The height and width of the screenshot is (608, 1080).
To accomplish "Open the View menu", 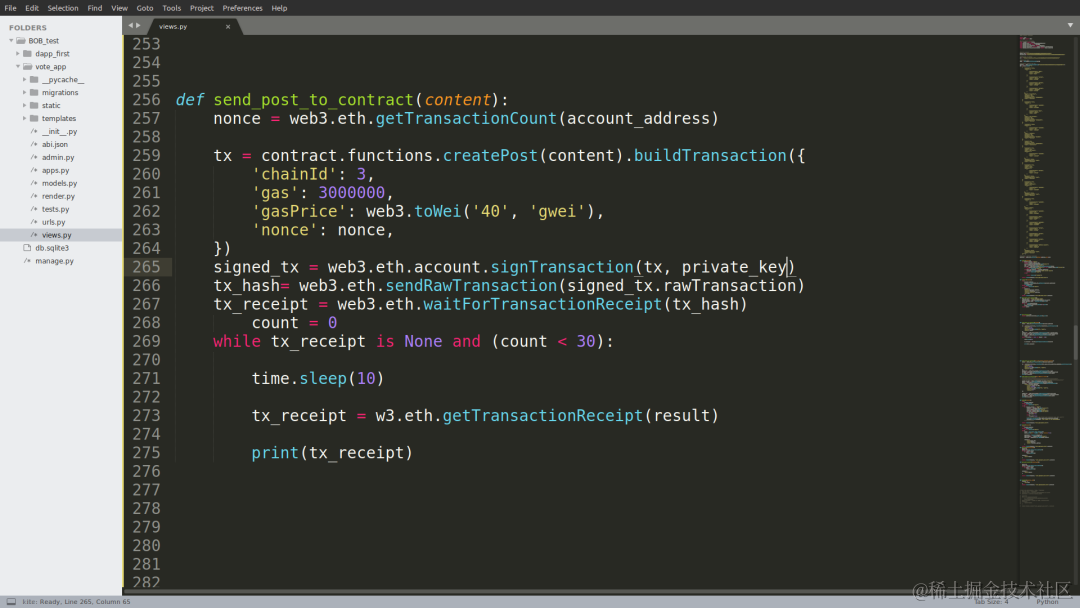I will [119, 8].
